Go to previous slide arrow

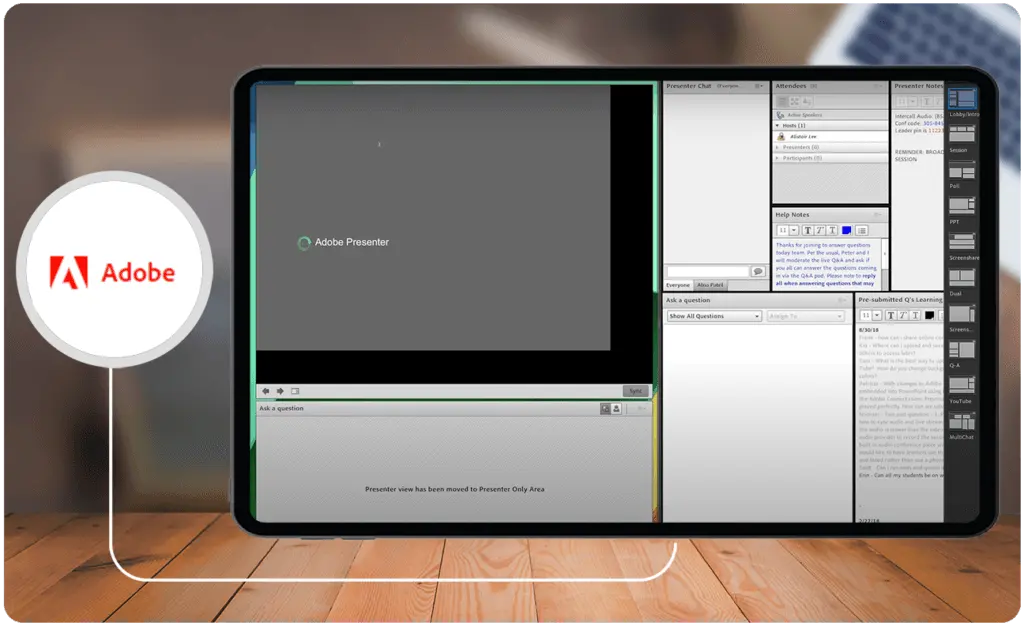coord(266,391)
